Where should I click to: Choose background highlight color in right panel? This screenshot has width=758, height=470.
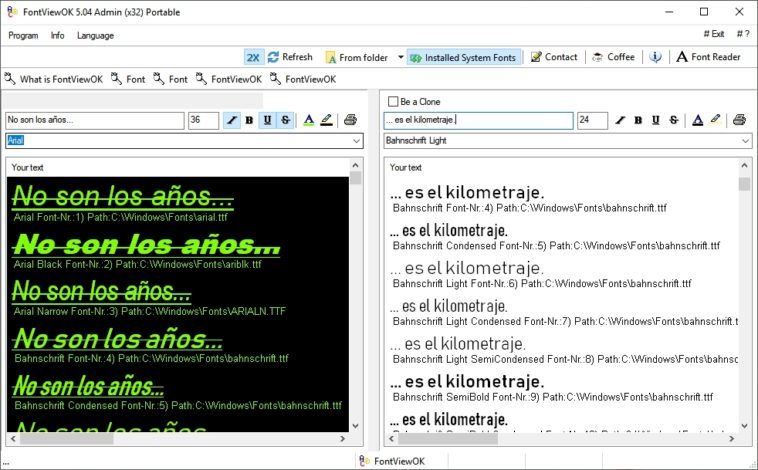click(x=715, y=120)
